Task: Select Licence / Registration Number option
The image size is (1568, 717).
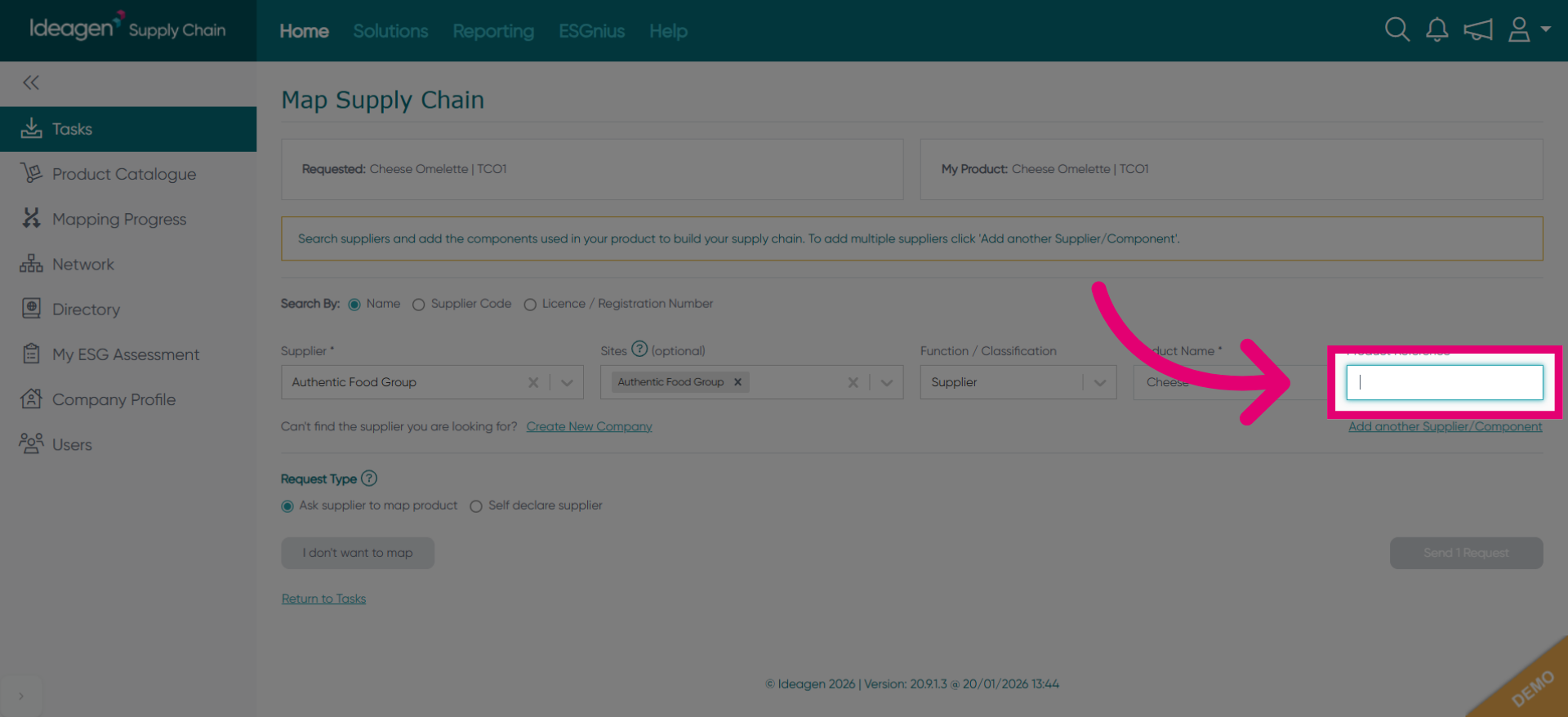Action: point(530,305)
